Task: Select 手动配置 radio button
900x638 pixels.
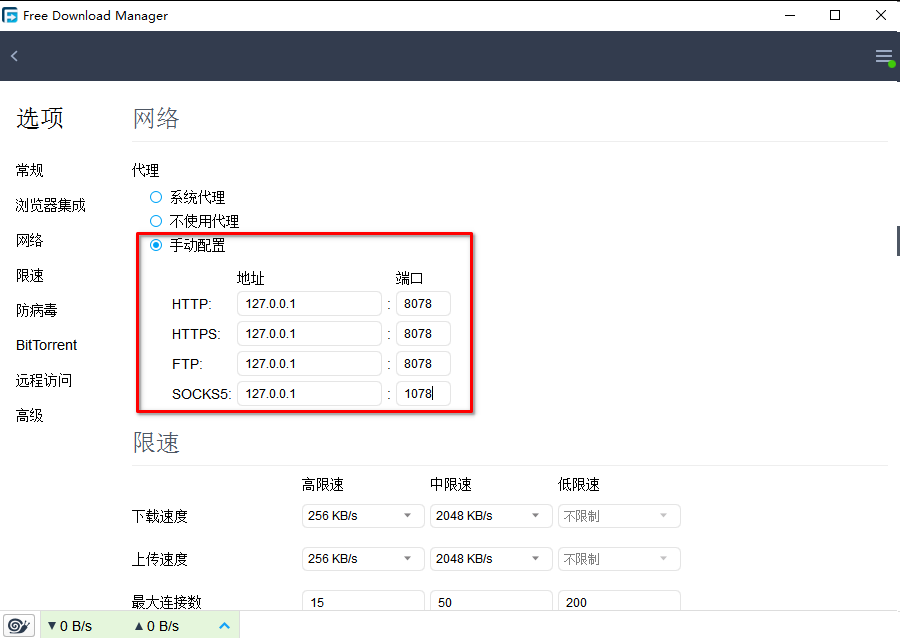Action: click(156, 245)
